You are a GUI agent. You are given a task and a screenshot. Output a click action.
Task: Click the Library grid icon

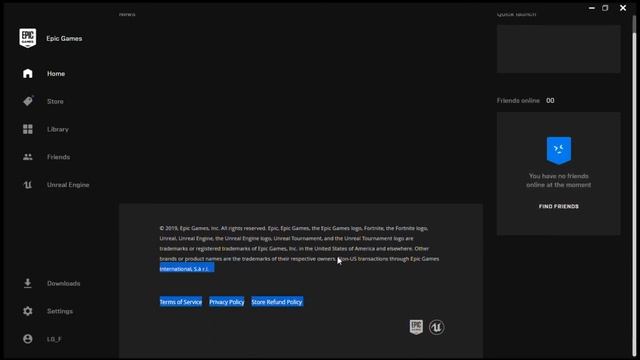click(28, 129)
